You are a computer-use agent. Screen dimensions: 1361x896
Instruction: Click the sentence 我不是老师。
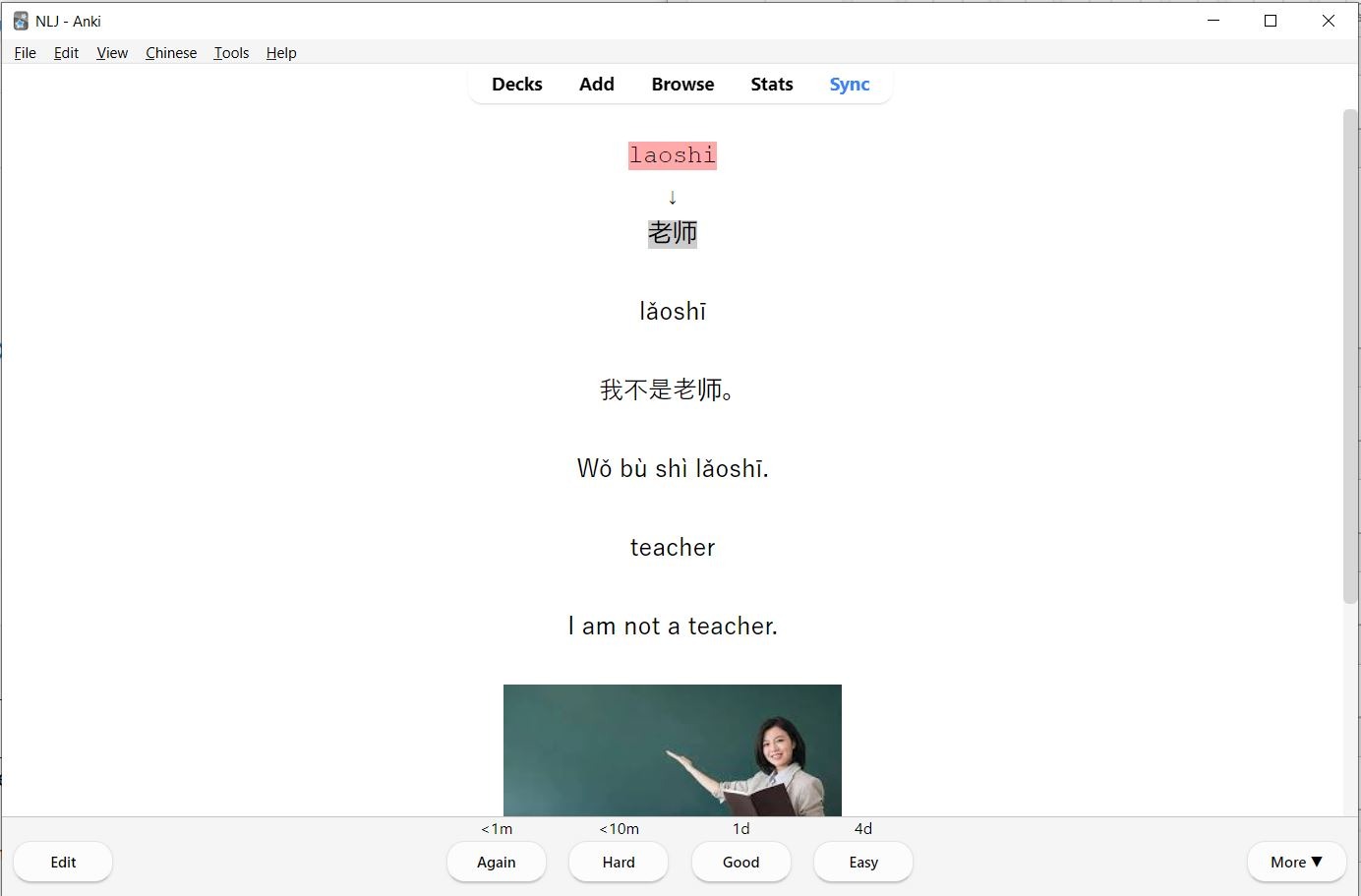click(668, 390)
